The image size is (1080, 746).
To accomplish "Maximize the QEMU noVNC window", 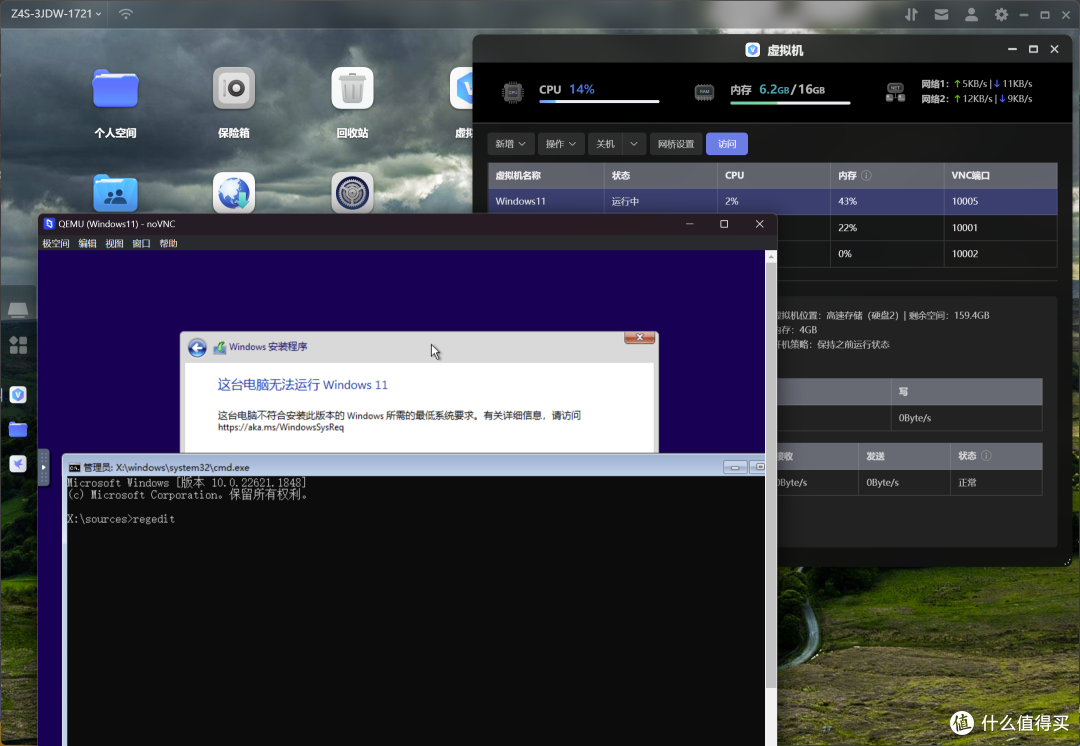I will (x=724, y=224).
